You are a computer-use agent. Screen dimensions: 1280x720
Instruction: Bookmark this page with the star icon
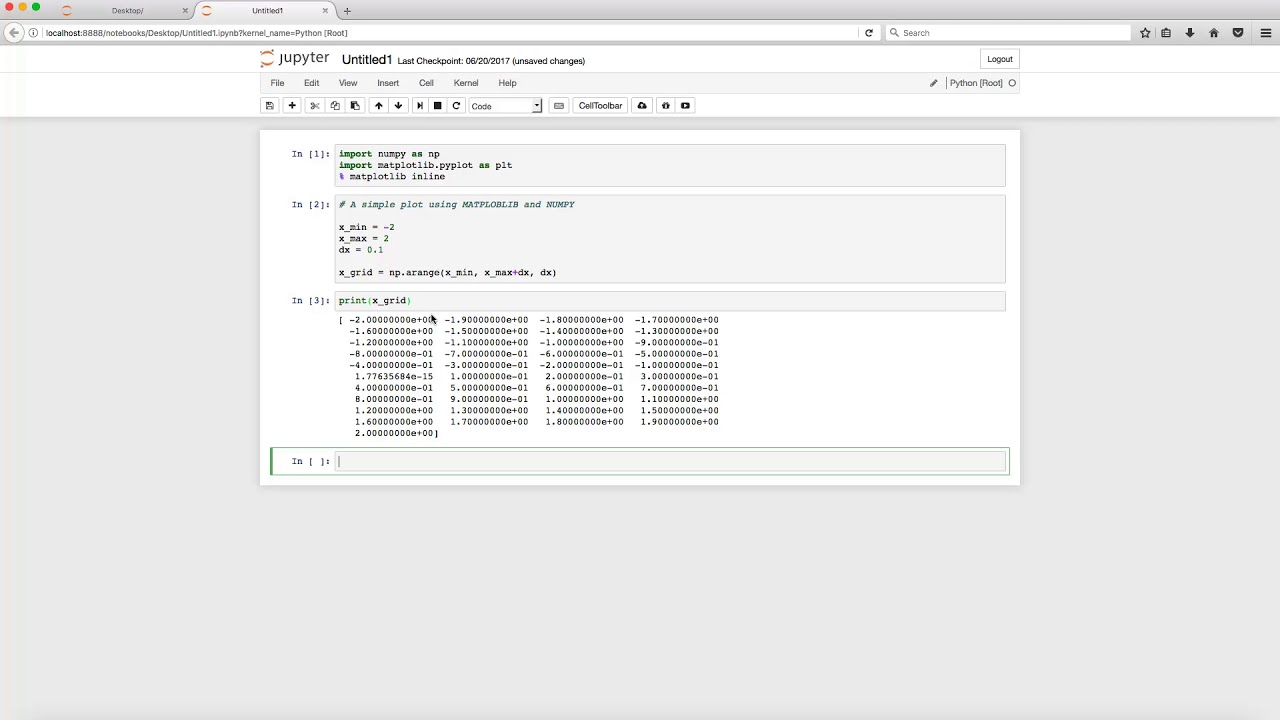[1146, 33]
